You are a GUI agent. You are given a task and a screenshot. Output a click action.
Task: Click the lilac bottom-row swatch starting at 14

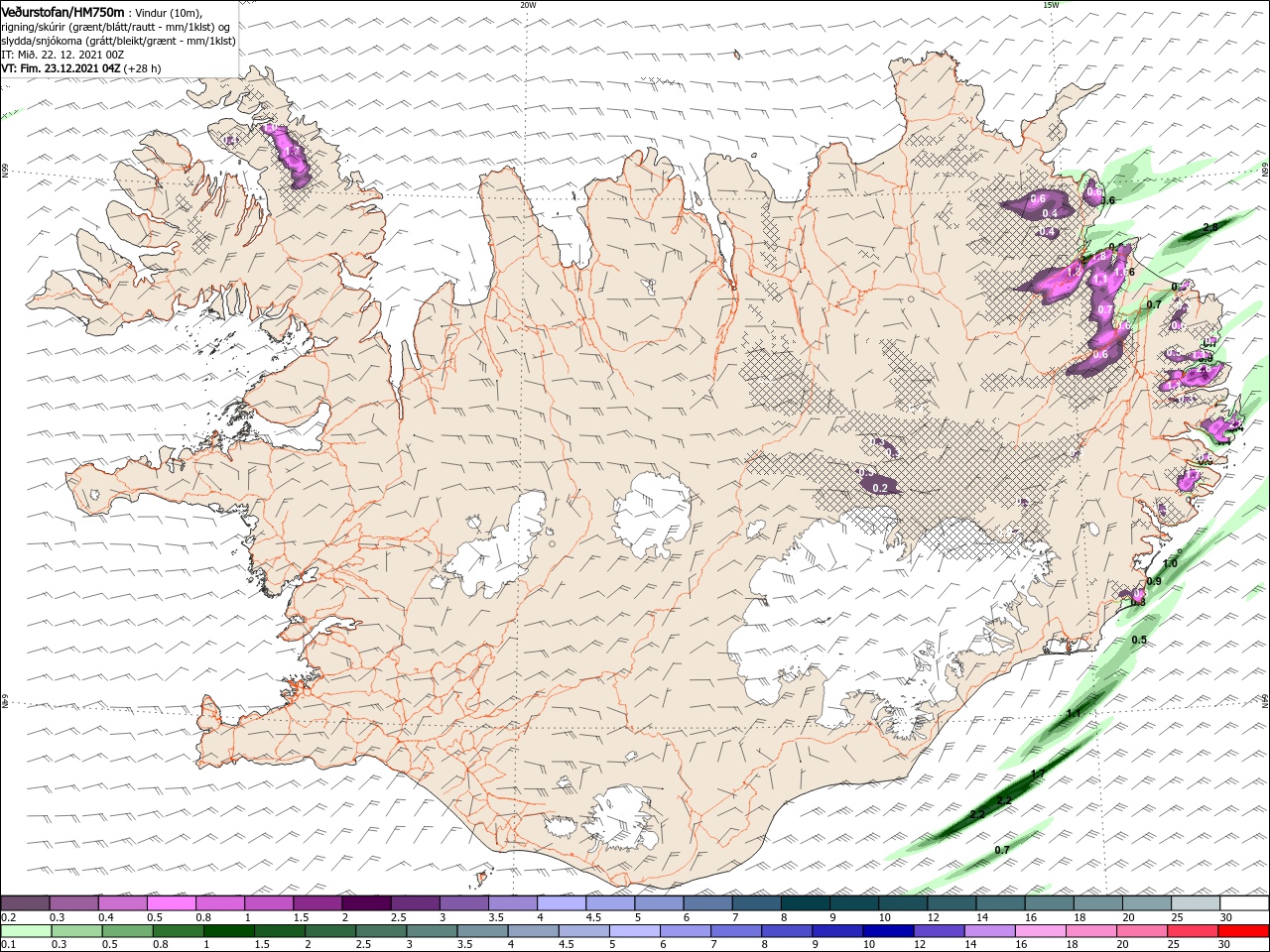[989, 931]
